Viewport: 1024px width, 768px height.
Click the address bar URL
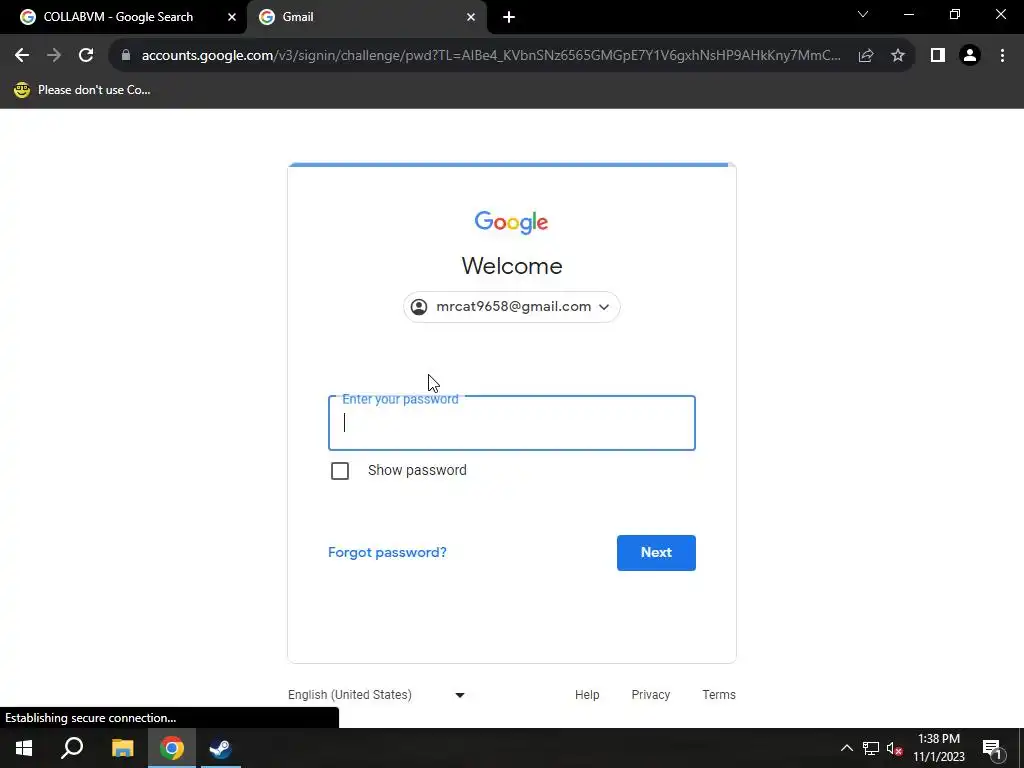coord(490,56)
